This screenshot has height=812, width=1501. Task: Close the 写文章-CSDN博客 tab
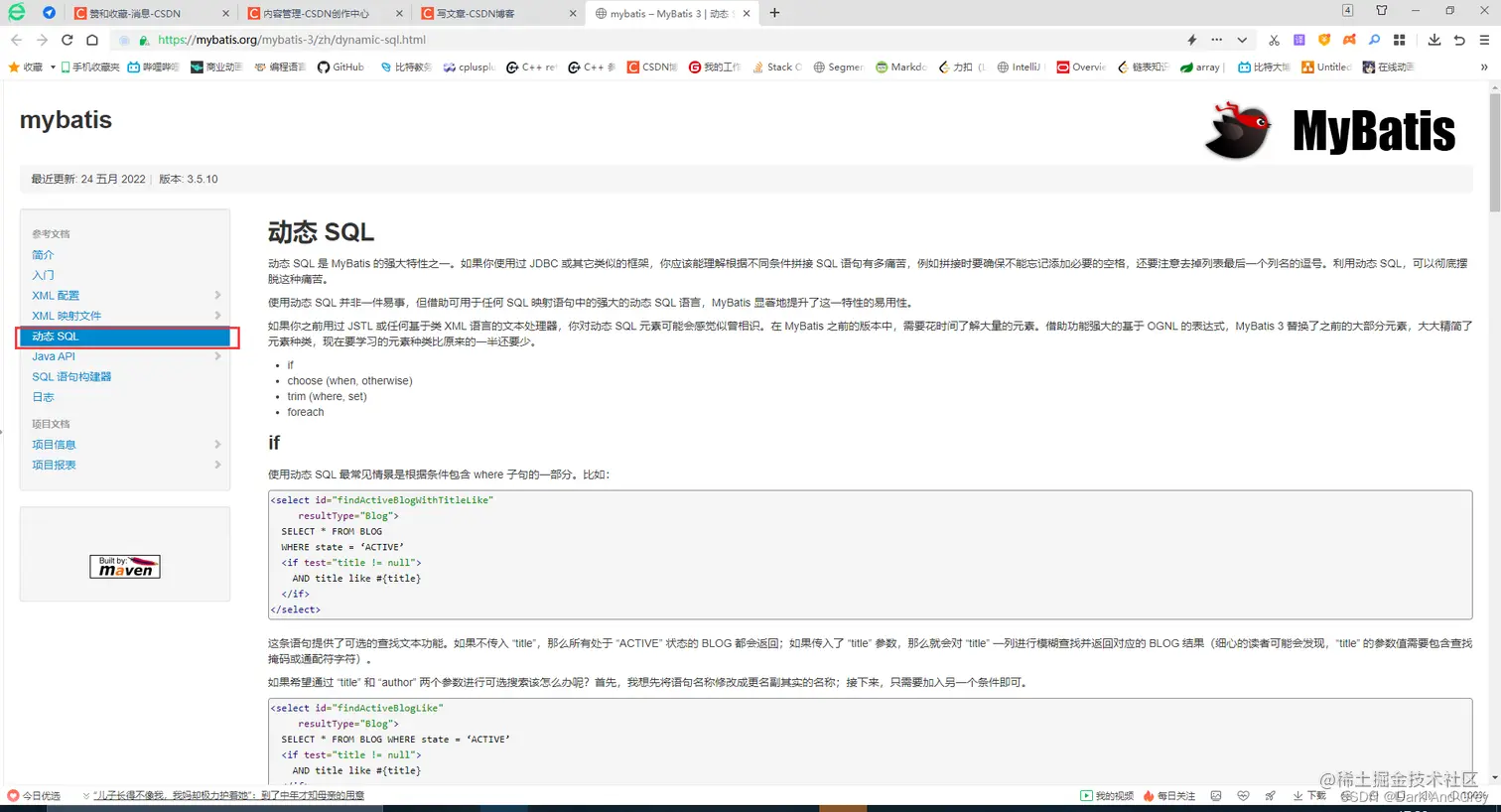573,13
